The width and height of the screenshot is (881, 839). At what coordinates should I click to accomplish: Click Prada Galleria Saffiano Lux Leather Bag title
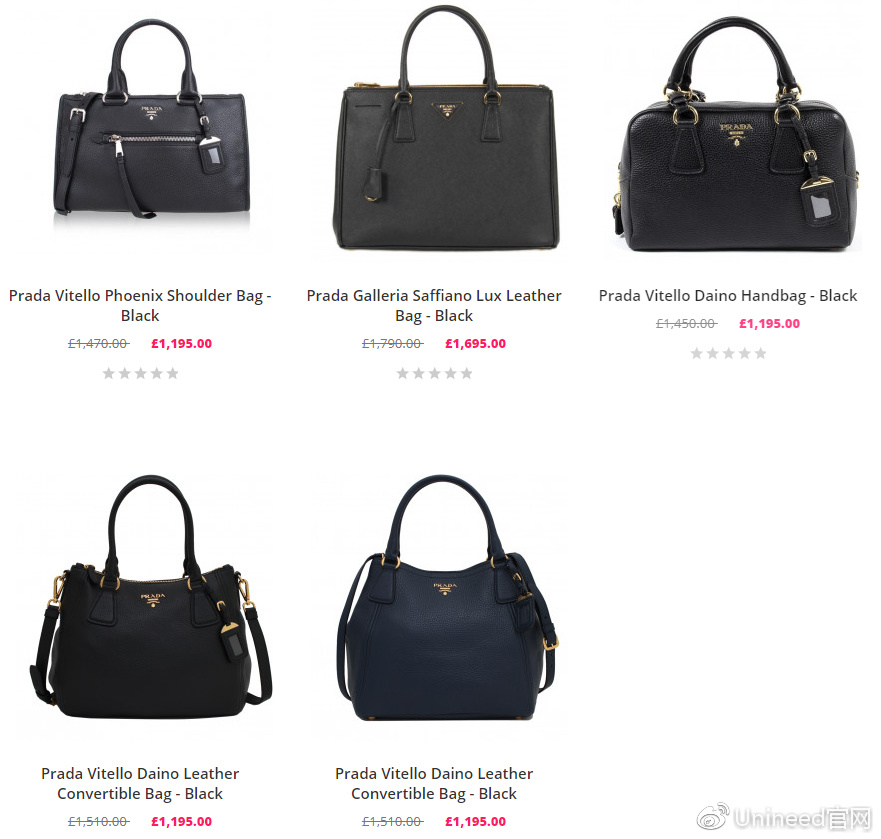point(434,305)
